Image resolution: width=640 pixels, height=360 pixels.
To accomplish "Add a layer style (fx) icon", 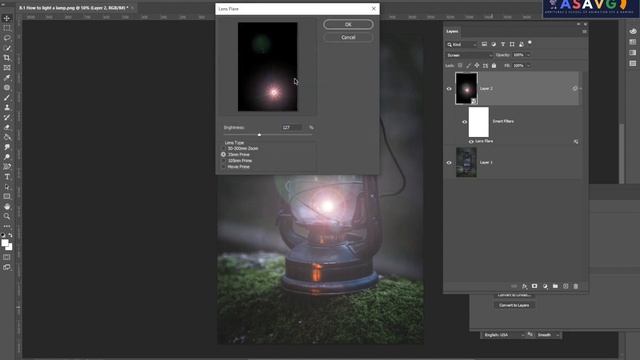I will (x=524, y=287).
